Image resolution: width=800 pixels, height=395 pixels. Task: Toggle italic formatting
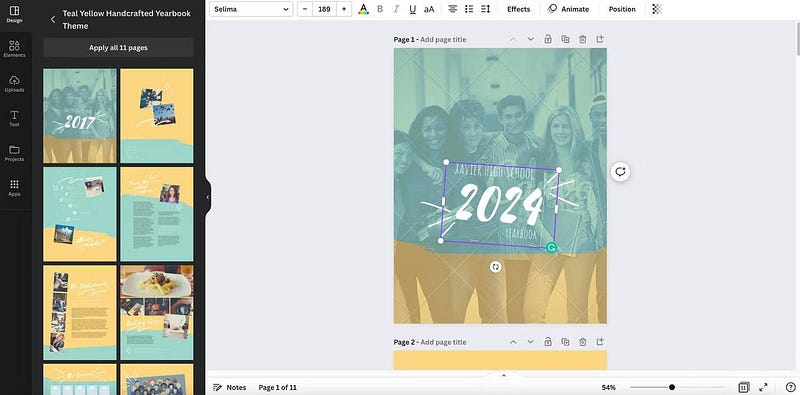tap(396, 9)
